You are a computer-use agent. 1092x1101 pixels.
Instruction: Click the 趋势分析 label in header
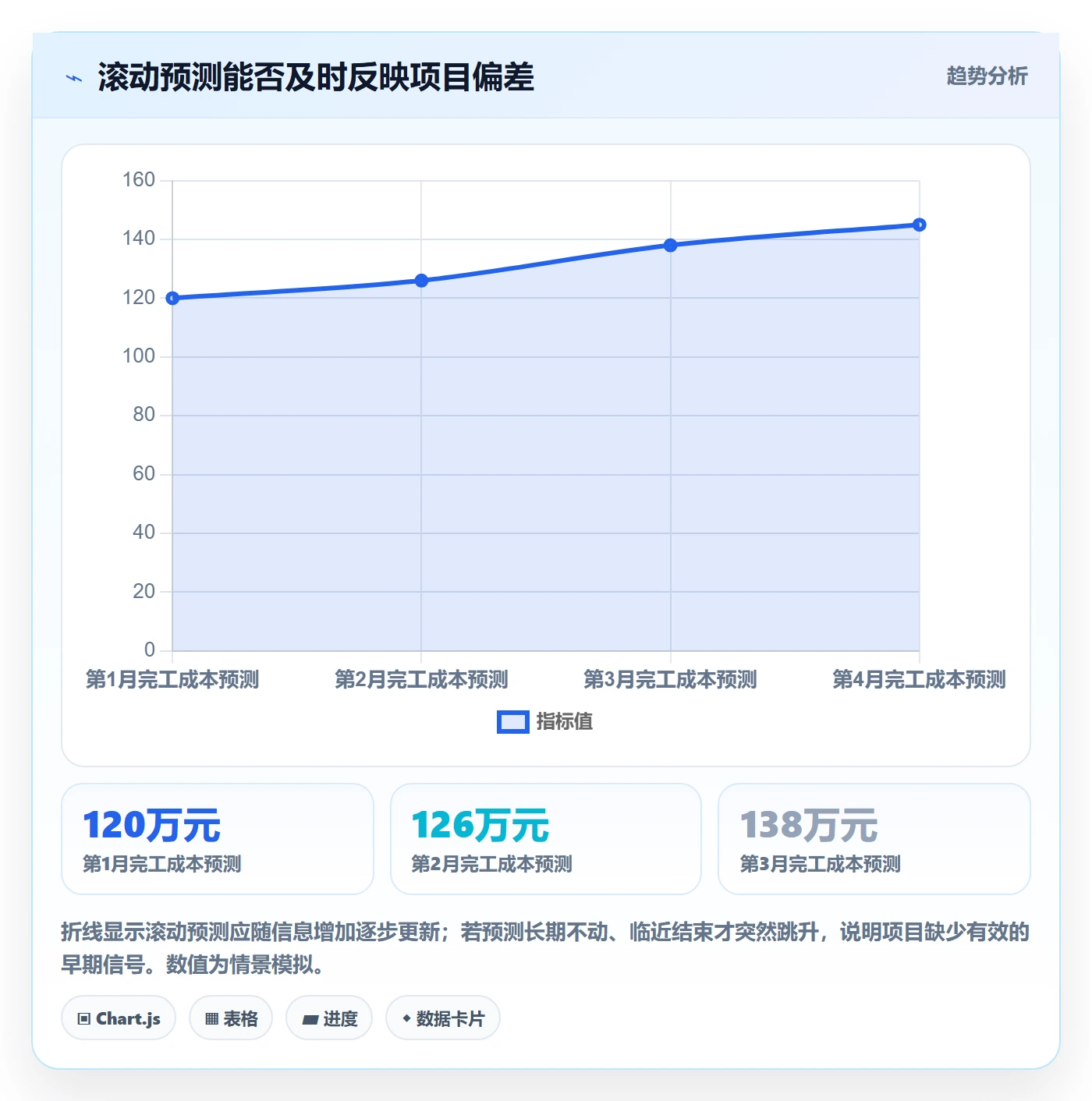click(x=987, y=76)
